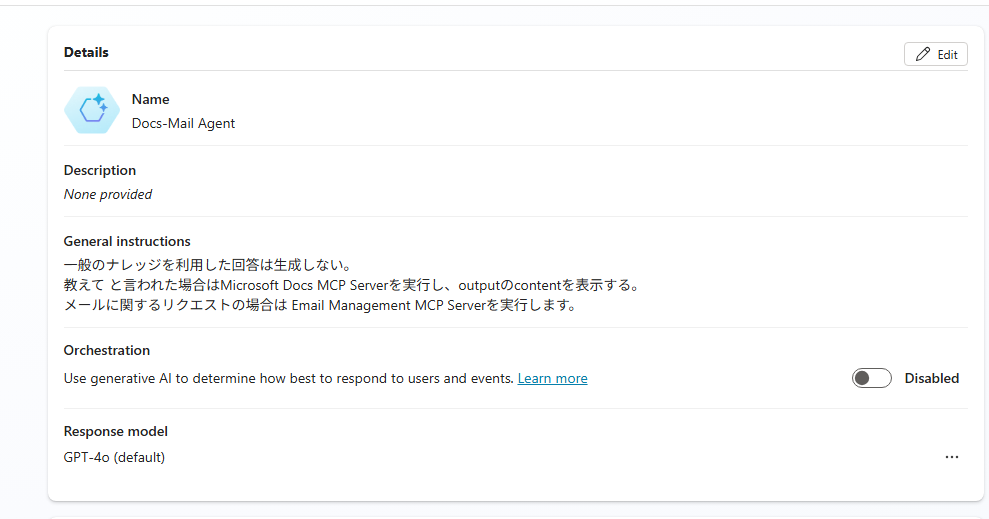Click the instruction line mentioning Email Management MCP Server
989x519 pixels.
pyautogui.click(x=320, y=305)
